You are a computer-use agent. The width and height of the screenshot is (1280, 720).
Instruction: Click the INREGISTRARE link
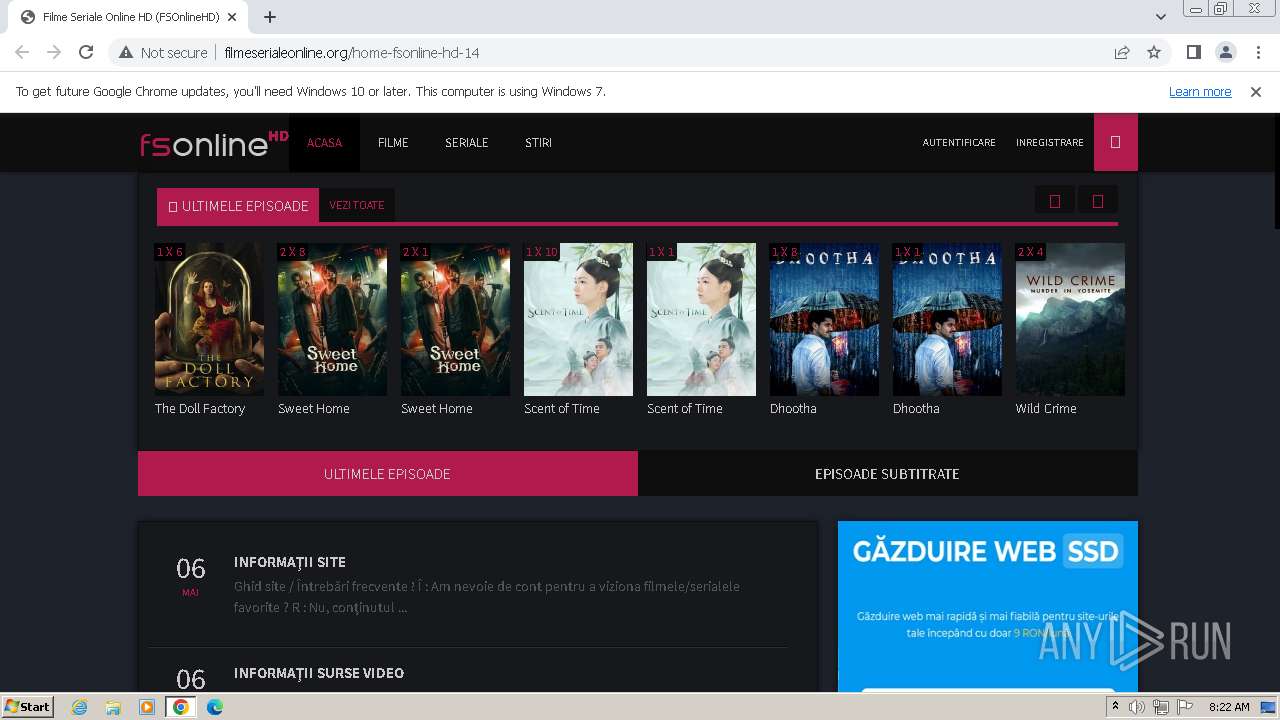point(1050,142)
